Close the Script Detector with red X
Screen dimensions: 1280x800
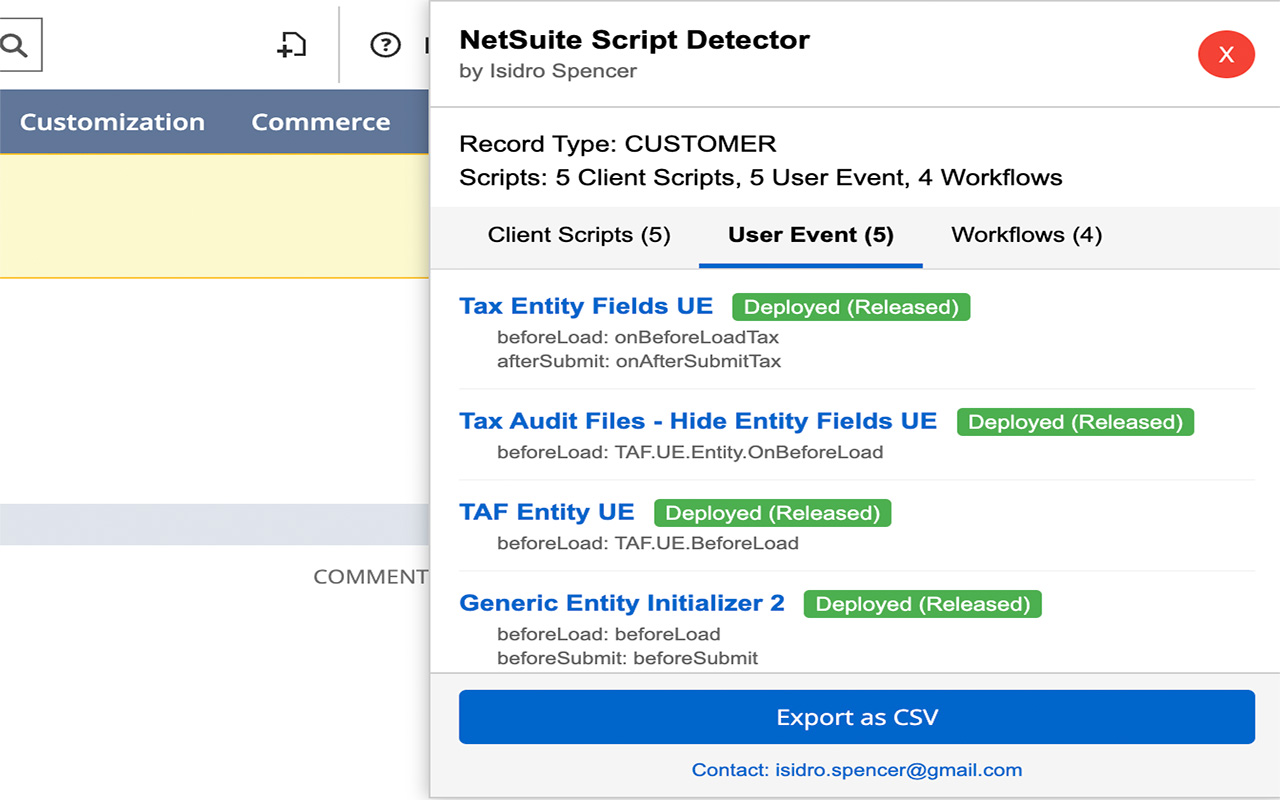pyautogui.click(x=1226, y=55)
